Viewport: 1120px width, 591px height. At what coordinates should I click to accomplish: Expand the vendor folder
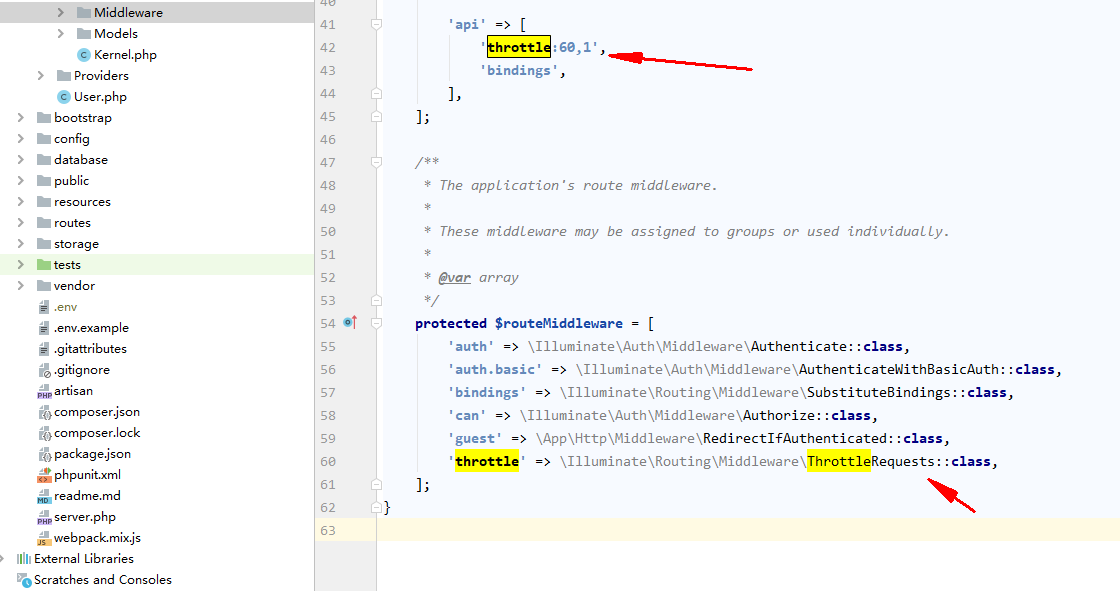tap(20, 285)
